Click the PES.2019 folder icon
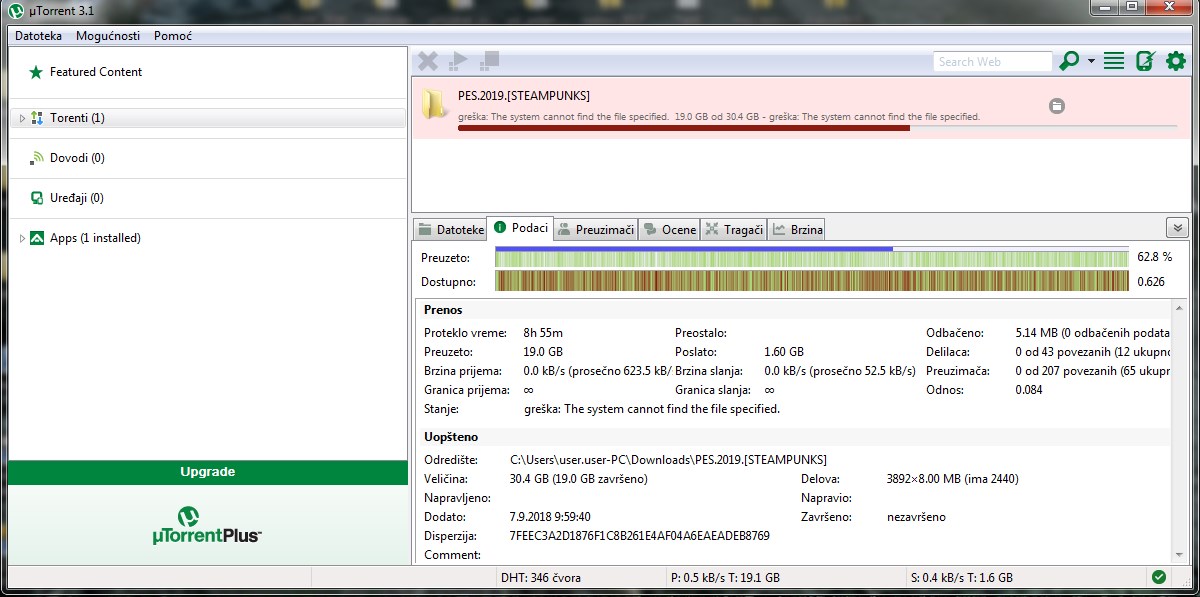The width and height of the screenshot is (1200, 597). [x=434, y=104]
